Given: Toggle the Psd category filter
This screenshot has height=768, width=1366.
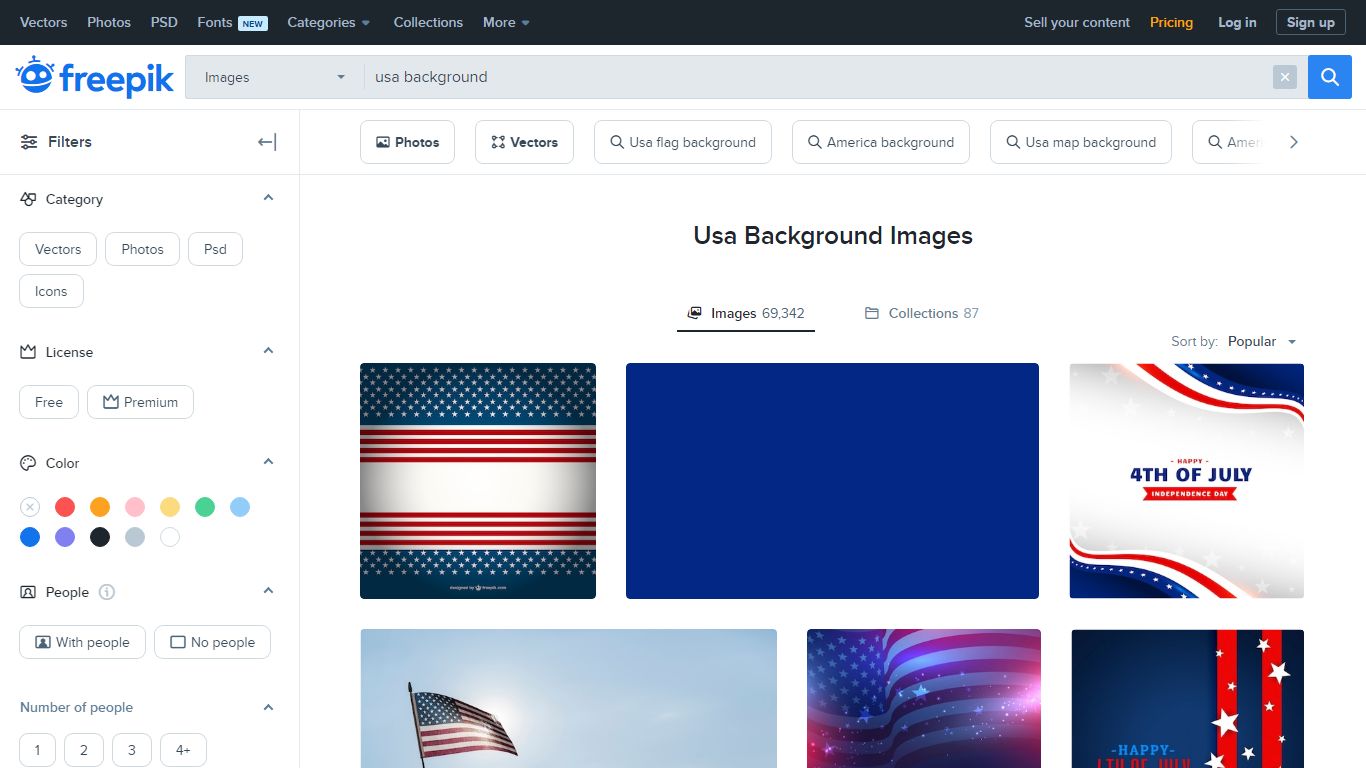Looking at the screenshot, I should (x=215, y=249).
